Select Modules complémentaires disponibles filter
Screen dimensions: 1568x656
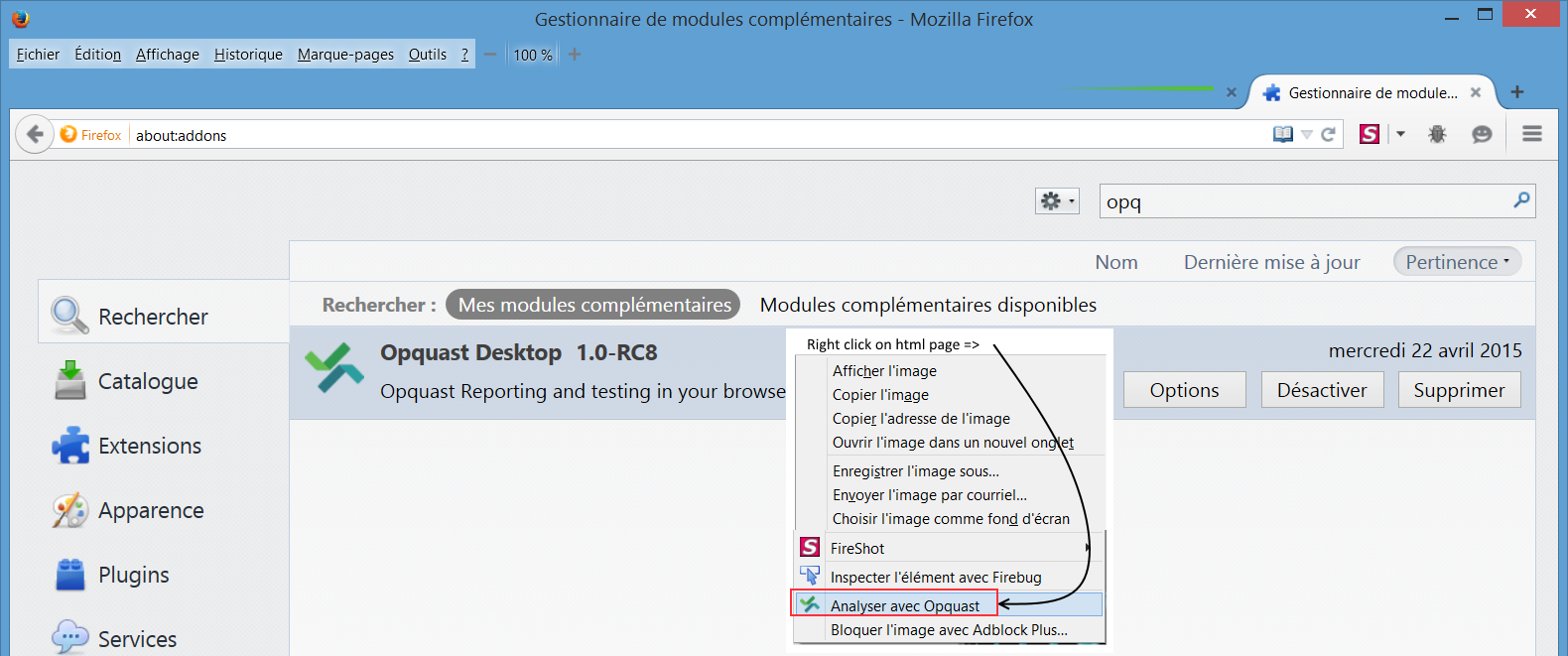tap(928, 305)
